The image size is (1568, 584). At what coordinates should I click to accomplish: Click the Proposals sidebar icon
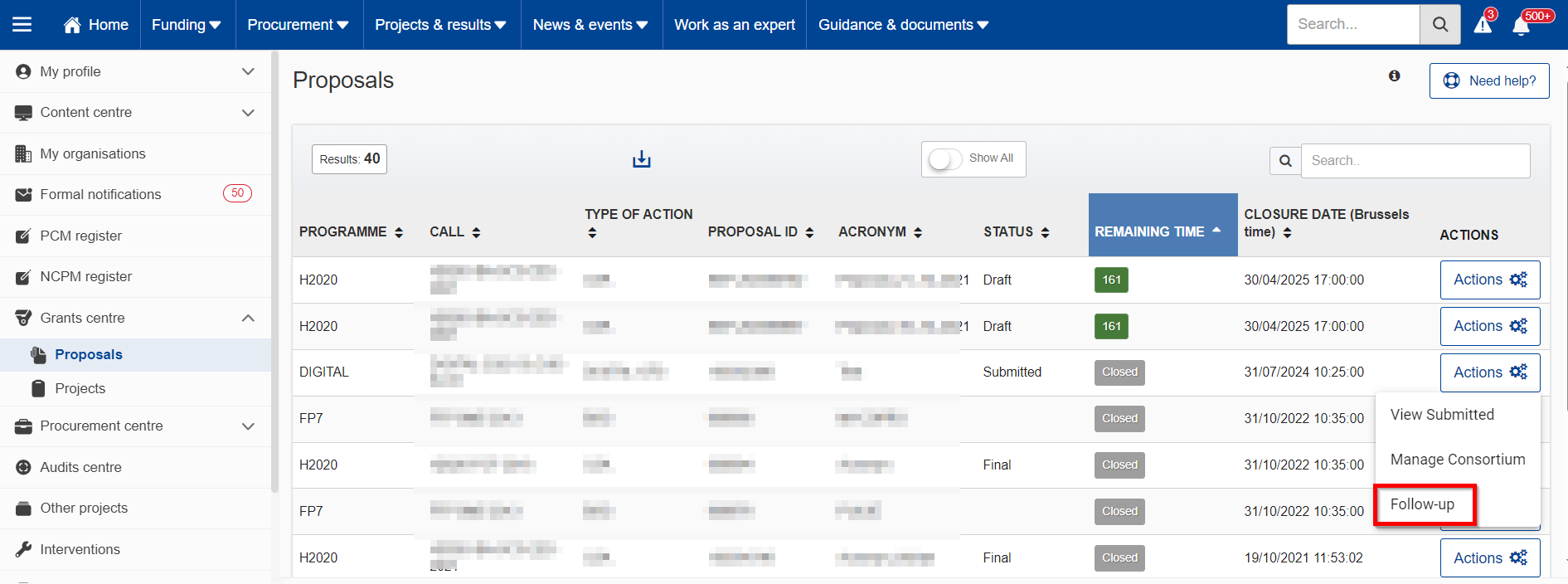coord(38,355)
